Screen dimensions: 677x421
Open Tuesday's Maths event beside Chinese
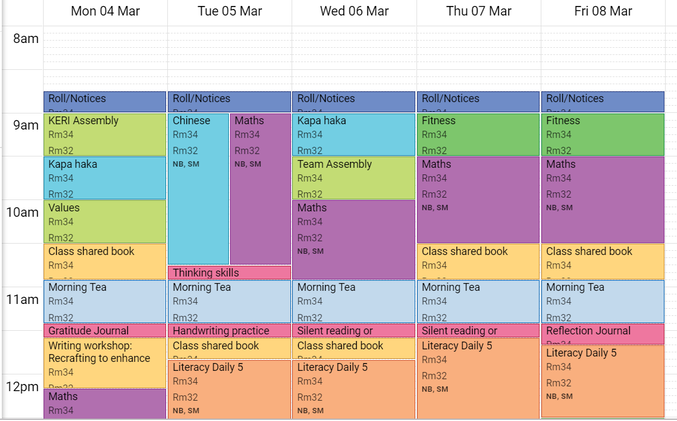point(260,189)
